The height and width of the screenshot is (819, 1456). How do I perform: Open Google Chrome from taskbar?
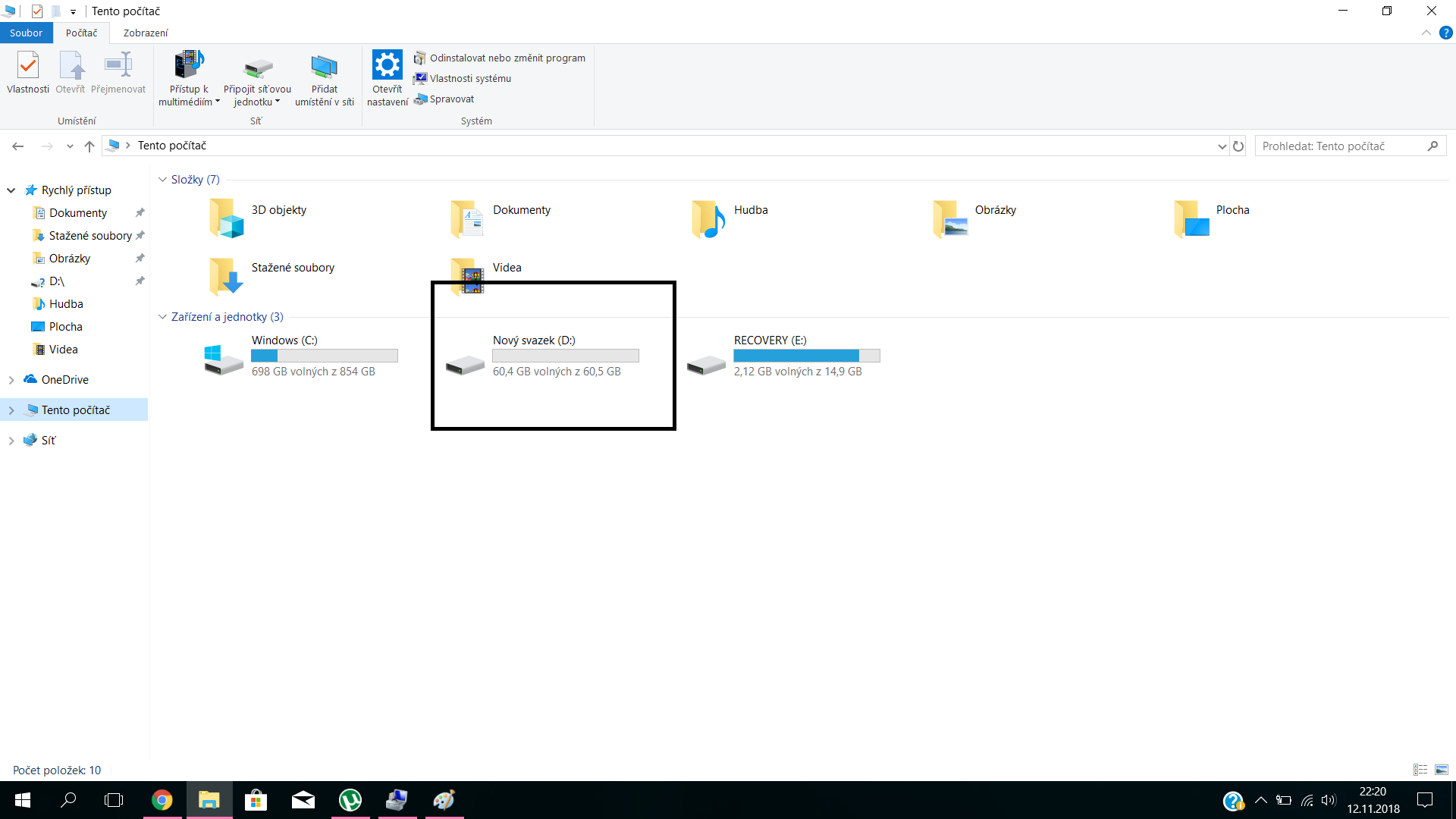pos(162,800)
